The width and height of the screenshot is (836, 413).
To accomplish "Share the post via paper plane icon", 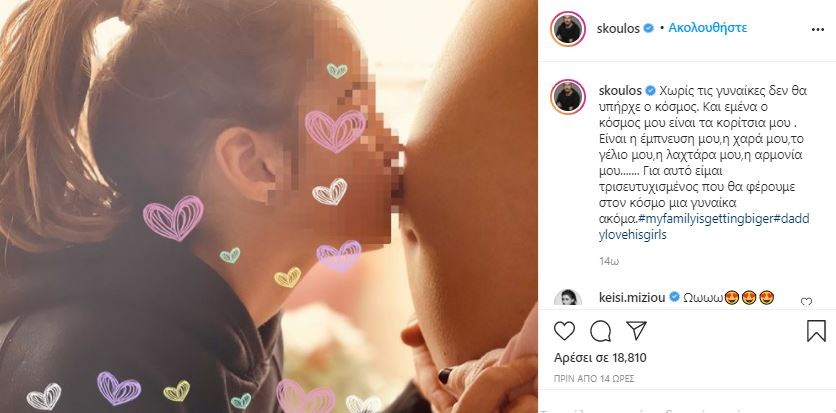I will [636, 330].
